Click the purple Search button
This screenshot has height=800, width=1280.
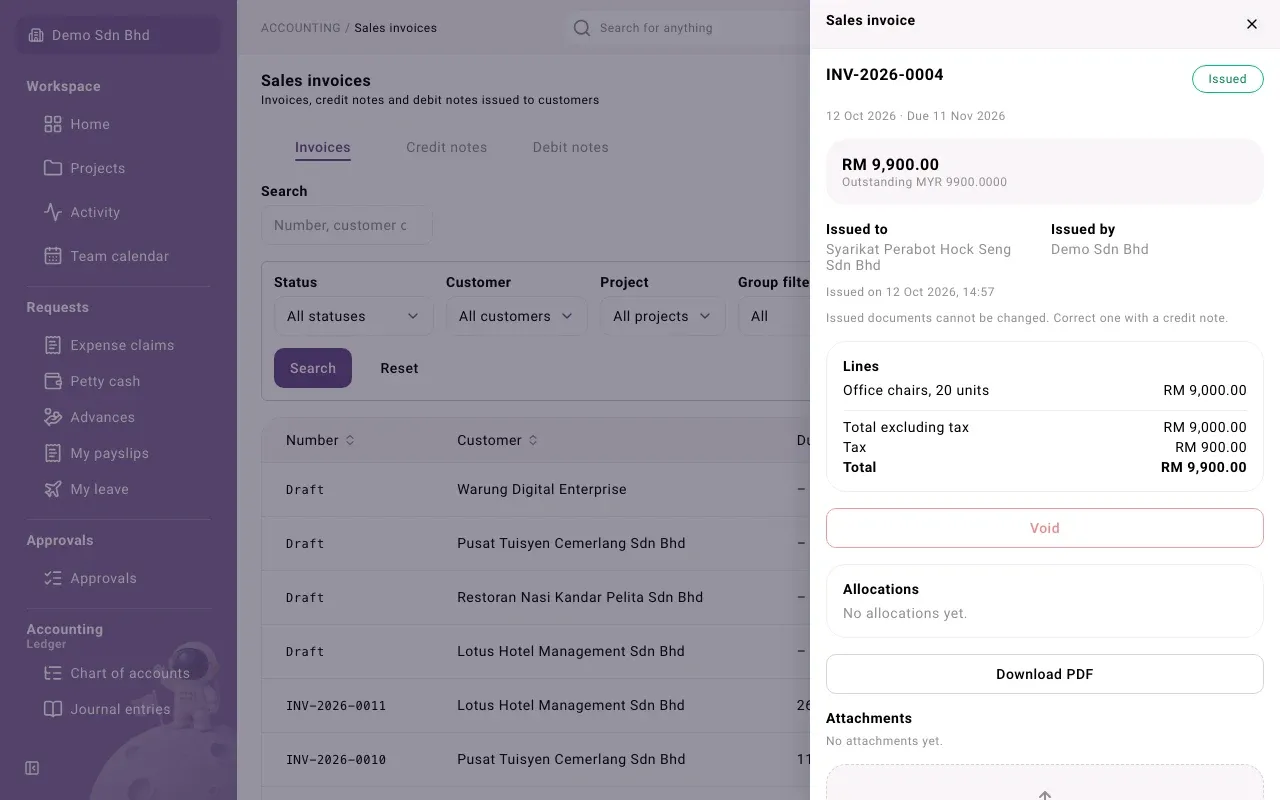[313, 368]
